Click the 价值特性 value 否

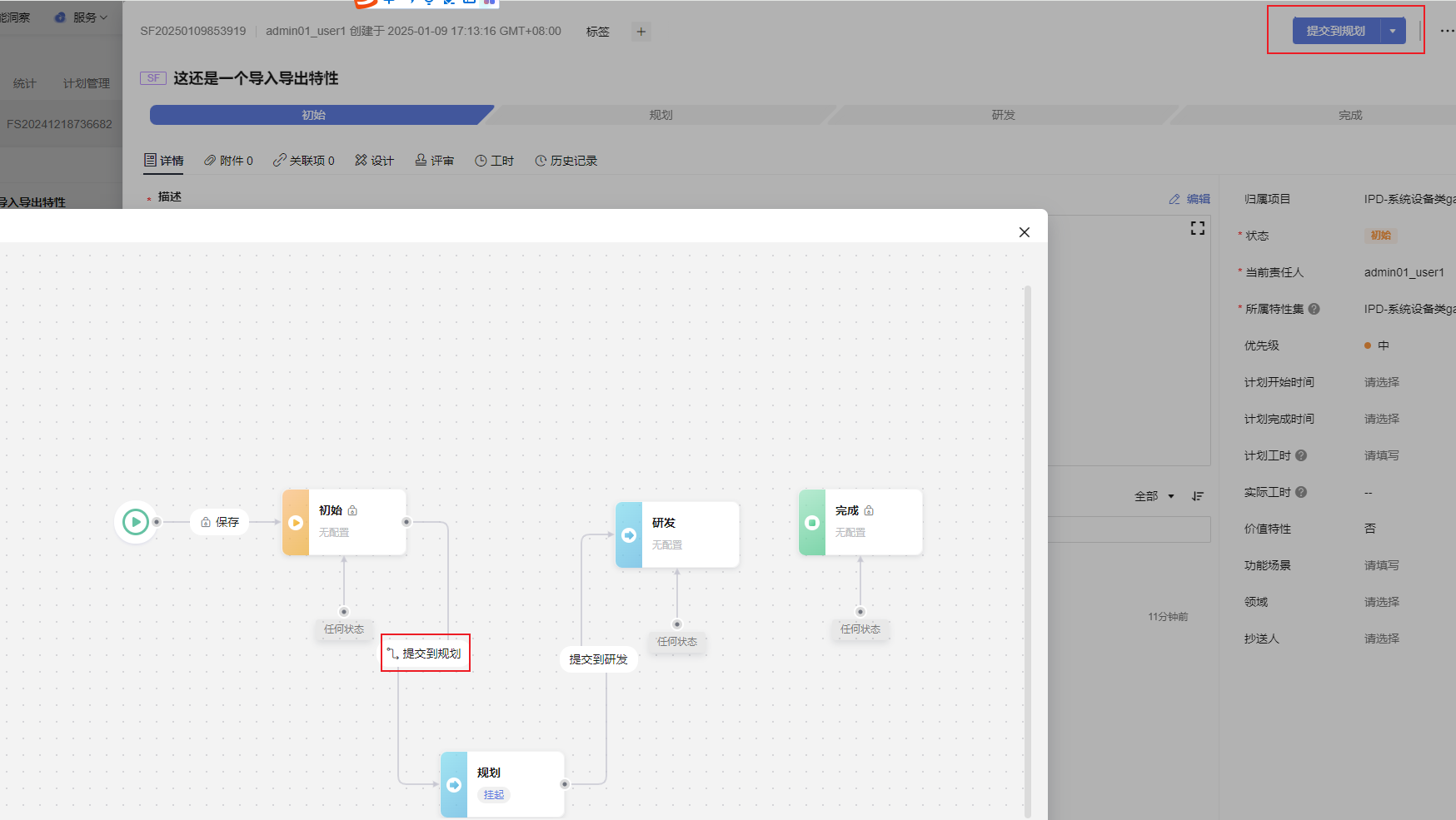[x=1370, y=529]
